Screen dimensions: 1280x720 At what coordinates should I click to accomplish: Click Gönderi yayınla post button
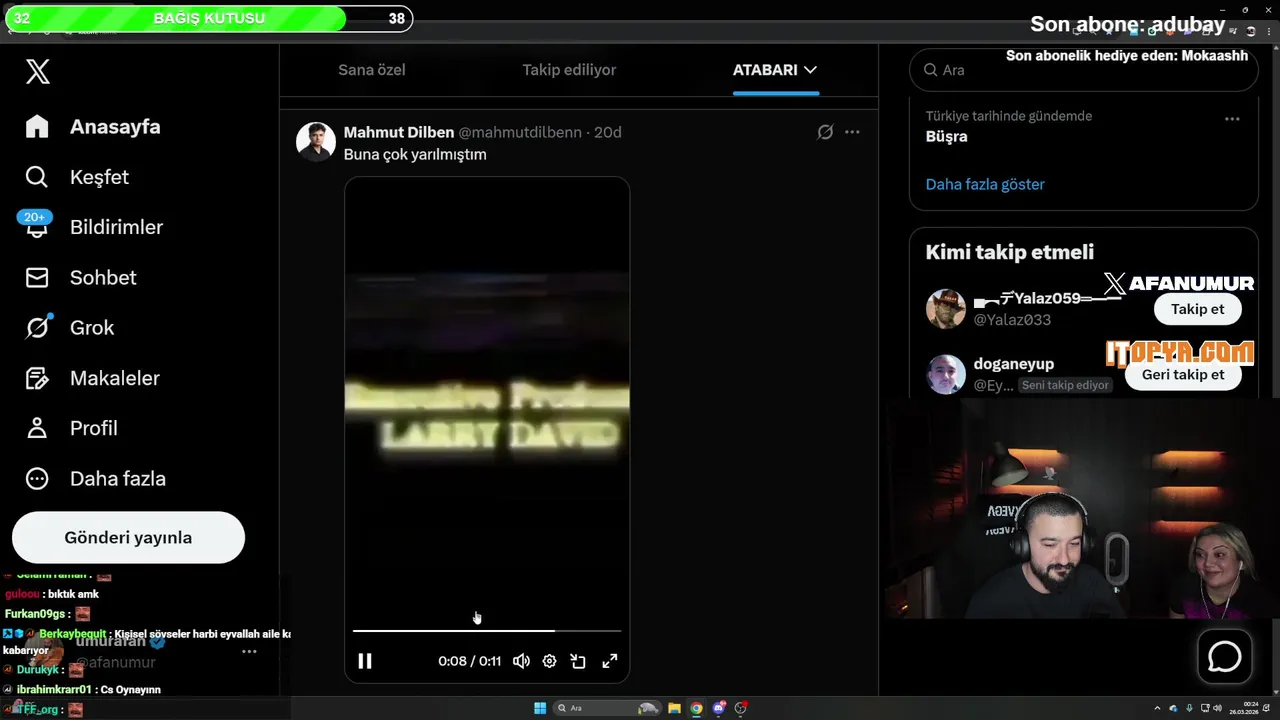click(x=128, y=538)
